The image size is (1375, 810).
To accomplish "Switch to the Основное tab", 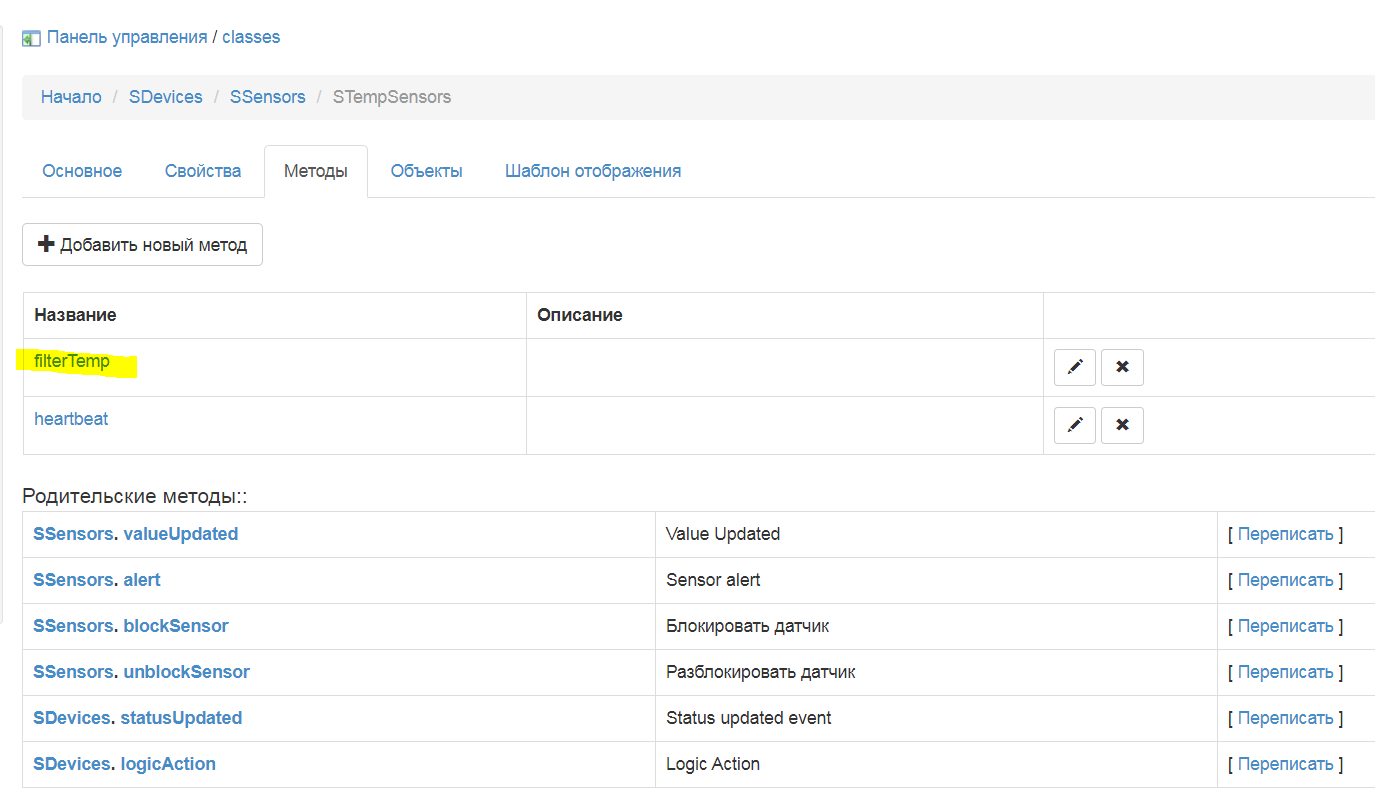I will point(82,171).
